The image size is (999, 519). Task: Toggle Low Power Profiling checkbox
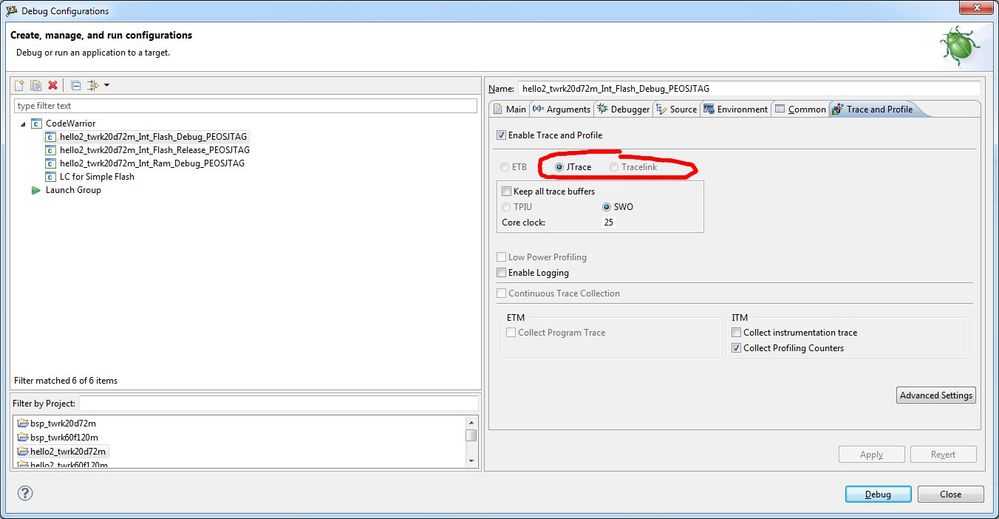click(x=501, y=257)
